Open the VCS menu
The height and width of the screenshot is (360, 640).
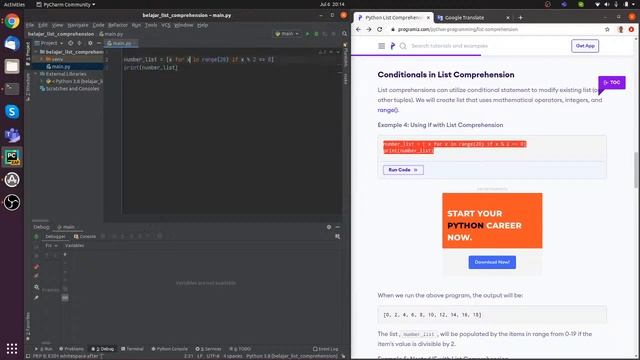(x=166, y=25)
